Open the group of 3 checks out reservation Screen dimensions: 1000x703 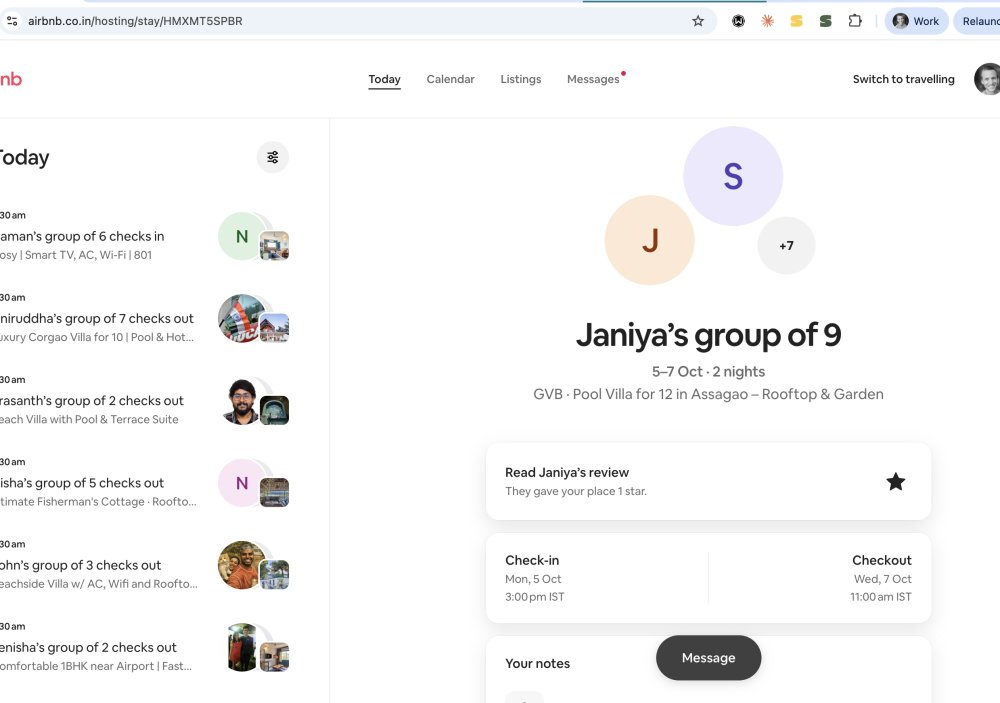[144, 566]
